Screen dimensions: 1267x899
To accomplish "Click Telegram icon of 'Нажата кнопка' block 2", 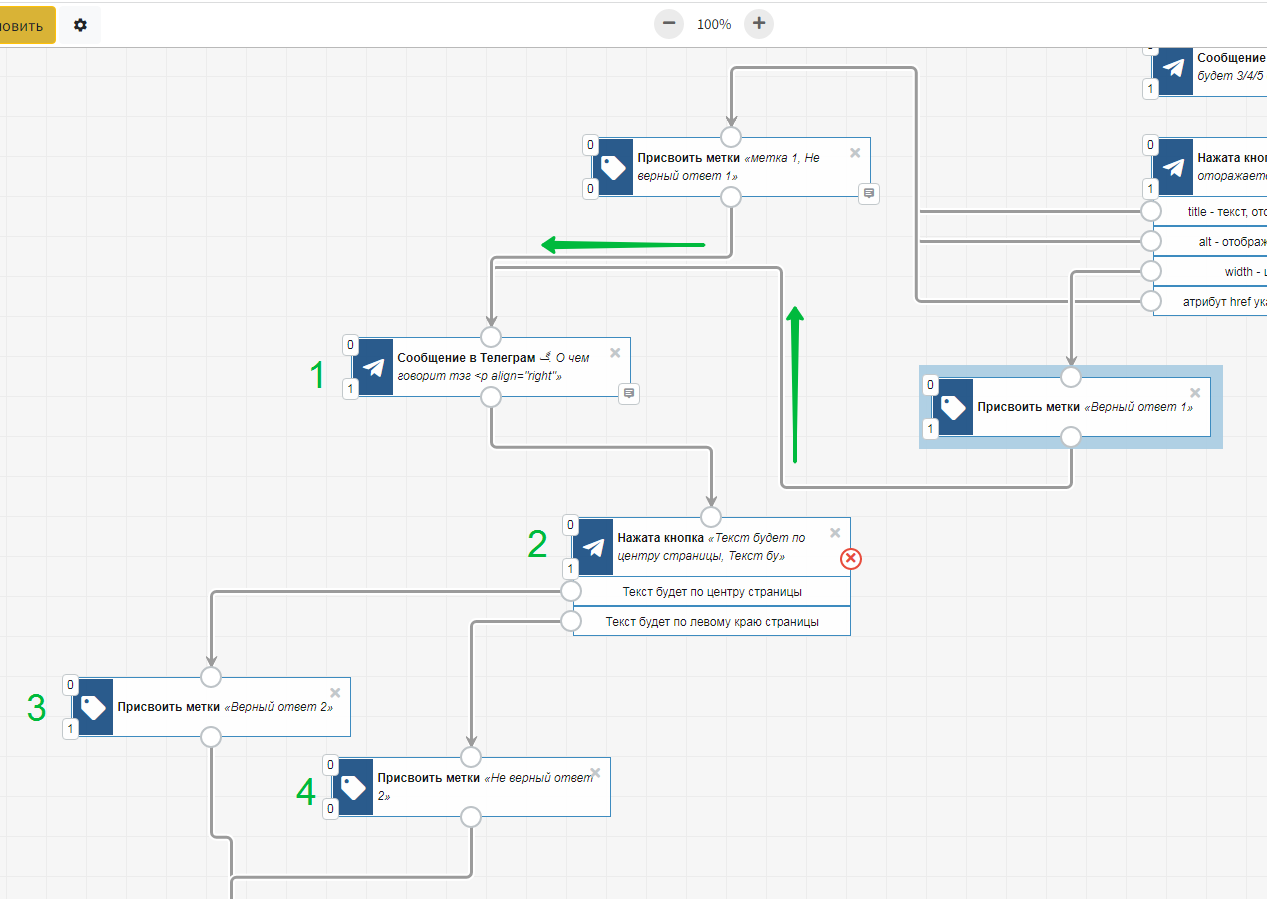I will pos(594,547).
